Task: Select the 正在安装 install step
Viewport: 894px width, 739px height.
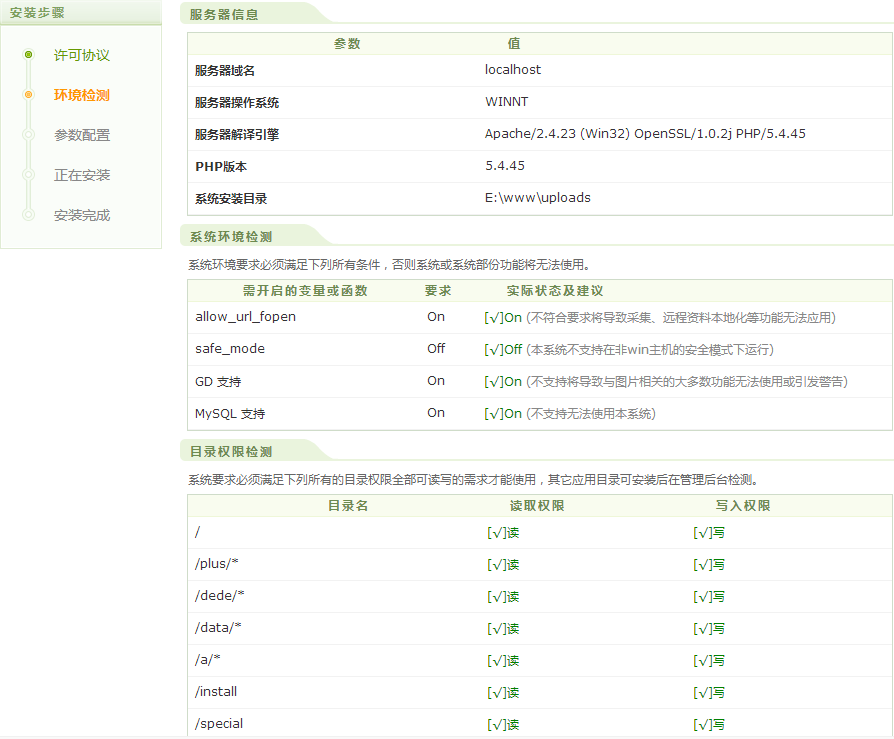Action: coord(82,175)
